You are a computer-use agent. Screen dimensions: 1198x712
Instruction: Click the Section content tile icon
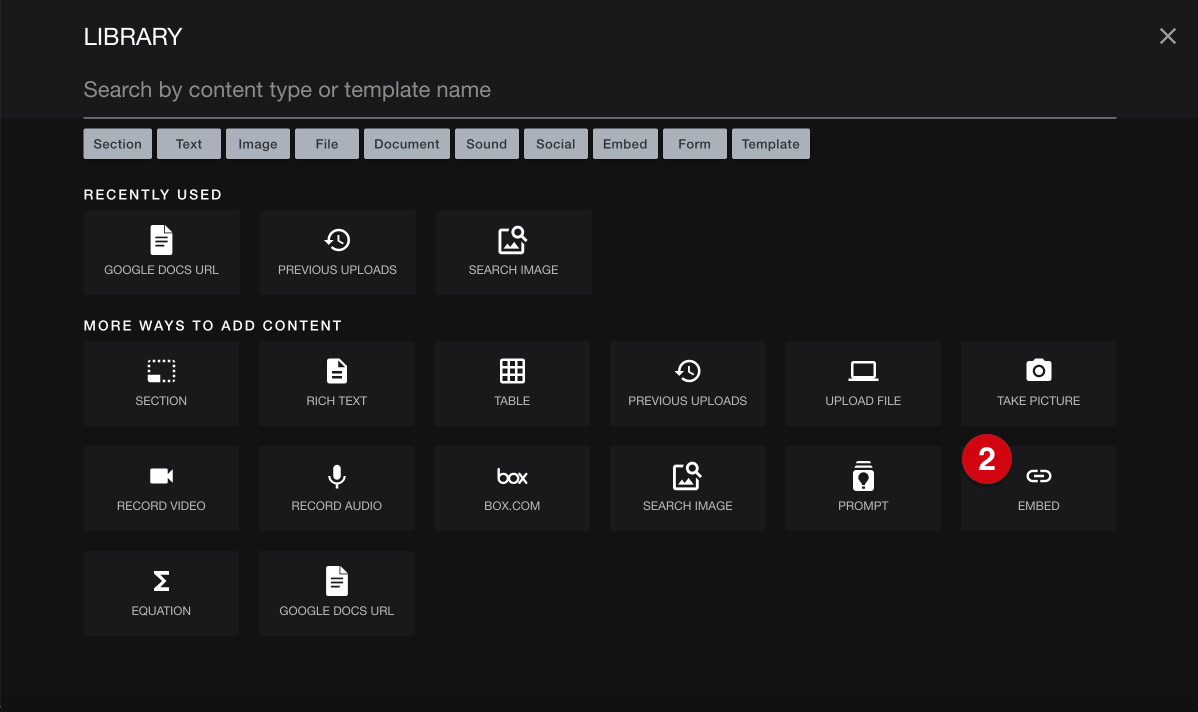[161, 372]
